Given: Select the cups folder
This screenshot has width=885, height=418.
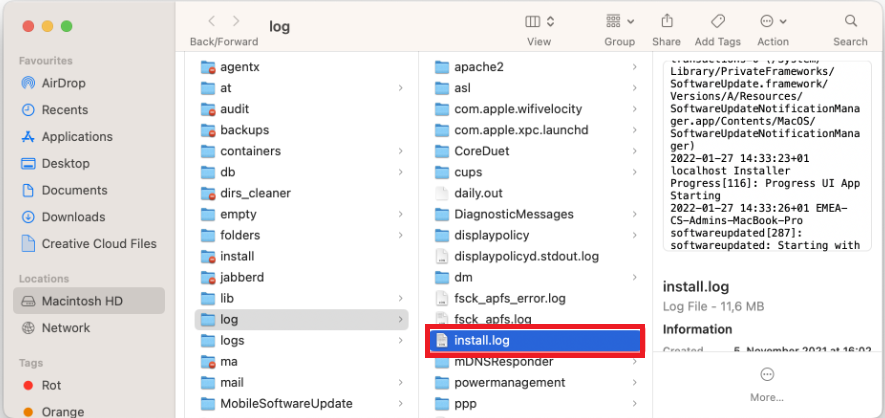Looking at the screenshot, I should click(534, 172).
